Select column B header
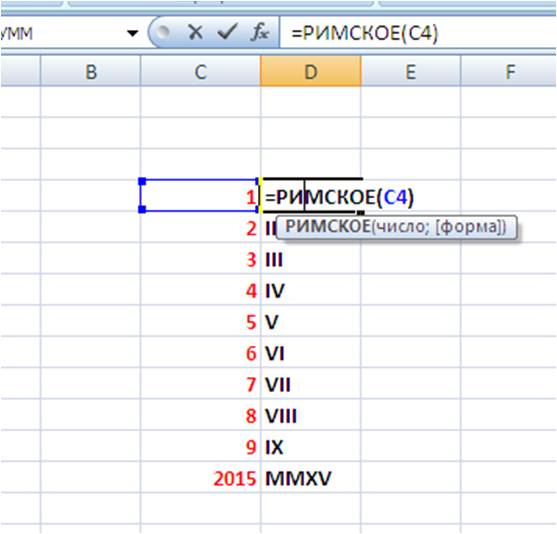557x534 pixels. coord(91,71)
